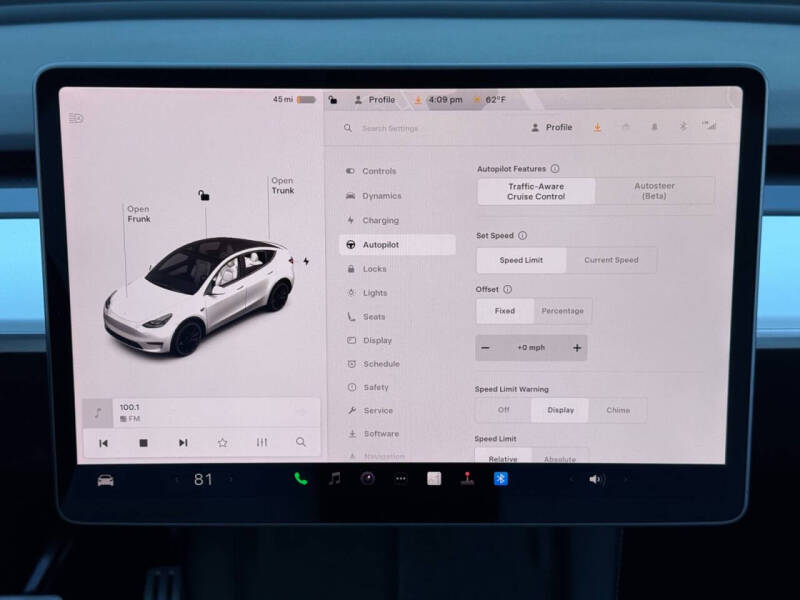Open the car controls icon at bottom left
The height and width of the screenshot is (600, 800).
104,479
